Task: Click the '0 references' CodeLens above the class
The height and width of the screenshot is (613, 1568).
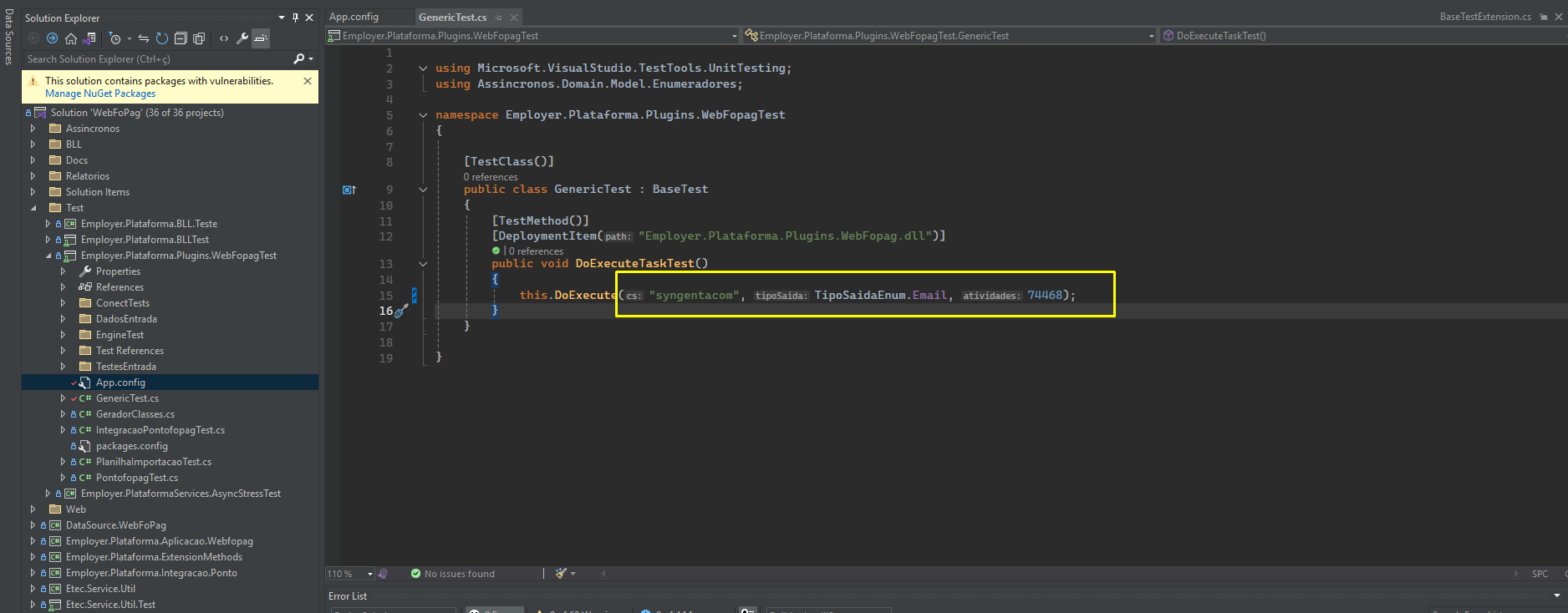Action: [491, 177]
